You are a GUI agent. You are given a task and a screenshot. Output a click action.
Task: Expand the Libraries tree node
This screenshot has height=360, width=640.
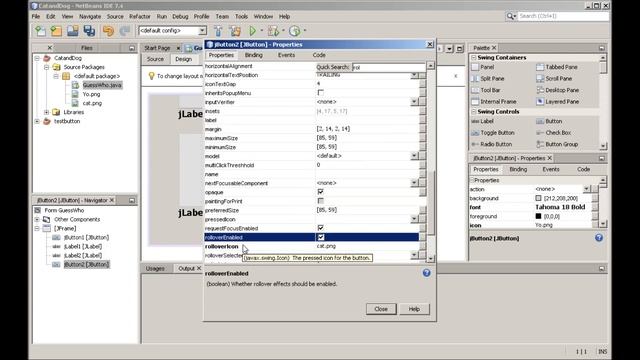(47, 112)
